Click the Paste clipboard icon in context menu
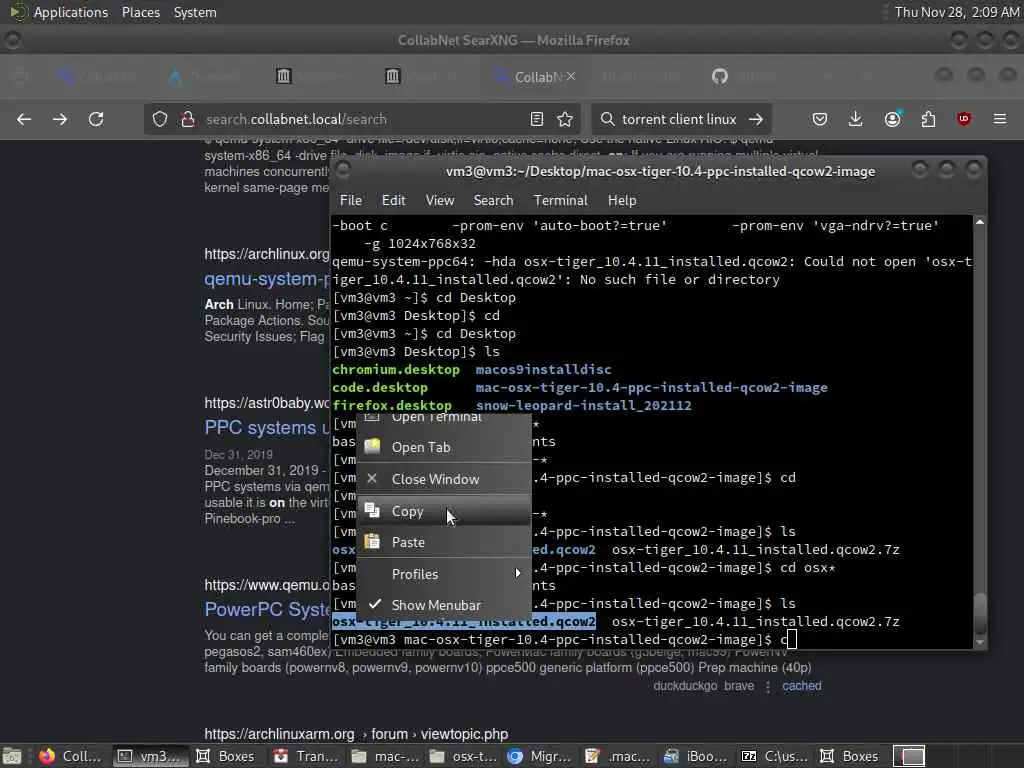1024x768 pixels. (x=372, y=541)
